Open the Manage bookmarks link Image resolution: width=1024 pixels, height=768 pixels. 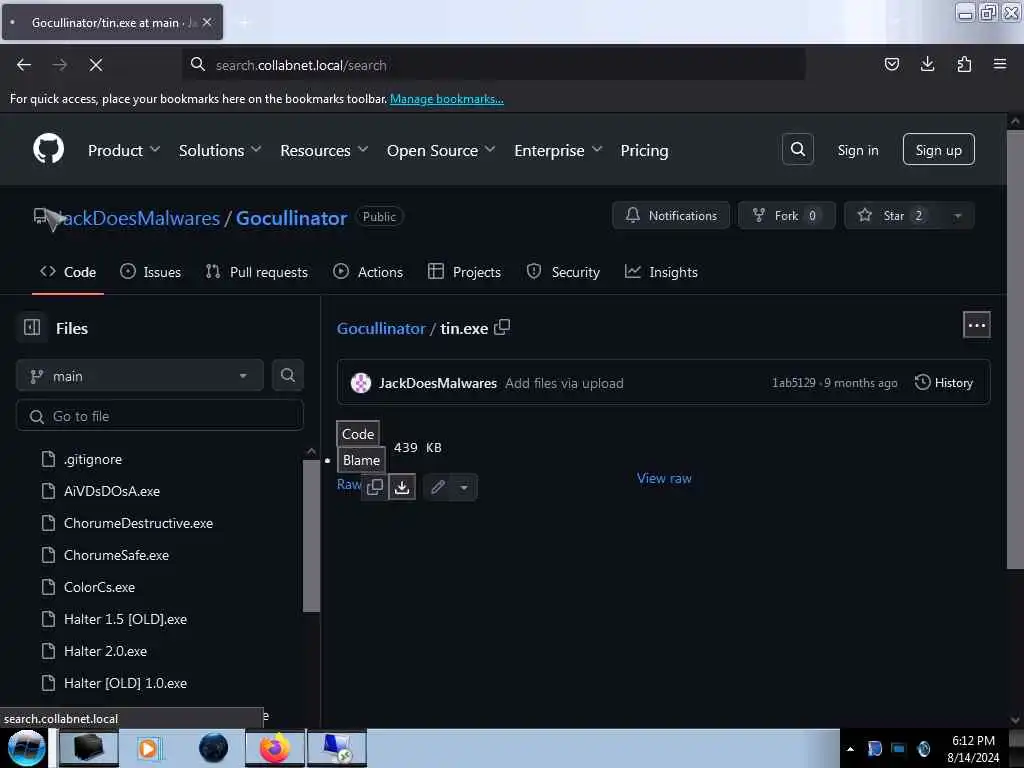pyautogui.click(x=447, y=99)
